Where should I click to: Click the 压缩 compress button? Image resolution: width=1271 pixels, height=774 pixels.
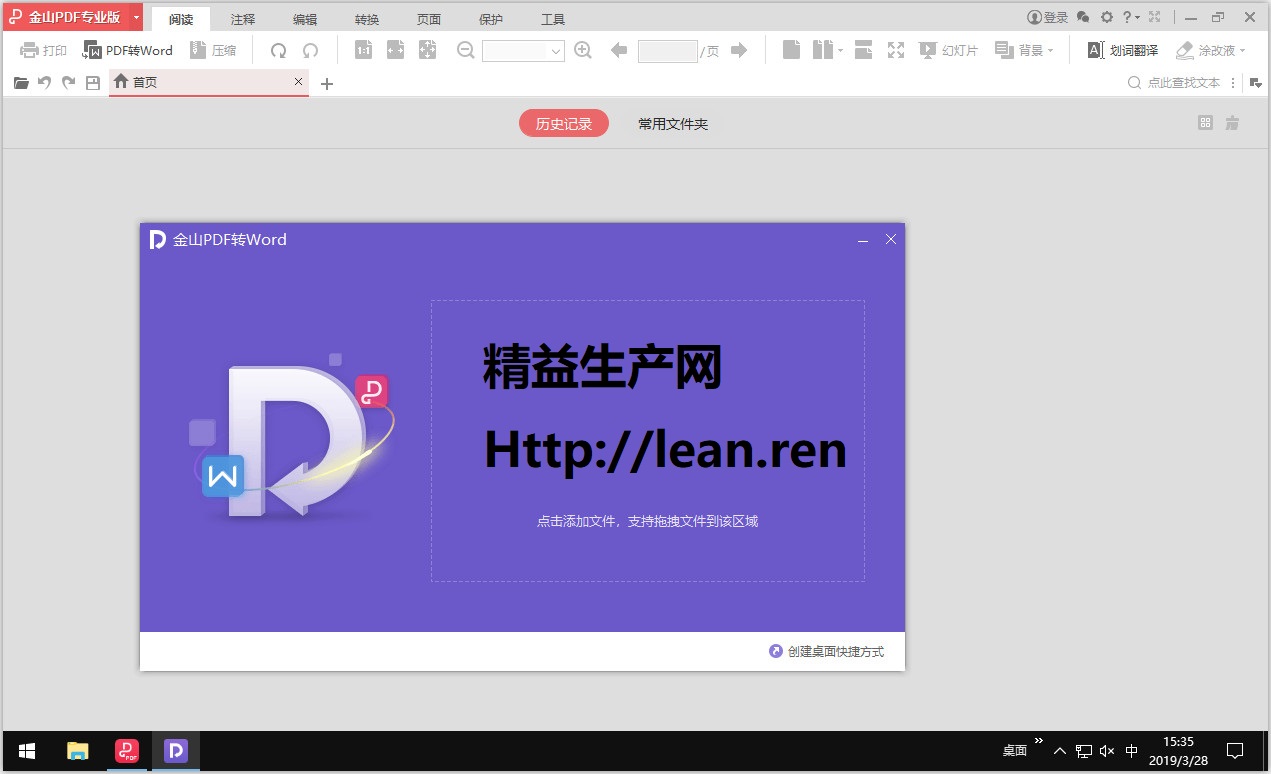[212, 50]
